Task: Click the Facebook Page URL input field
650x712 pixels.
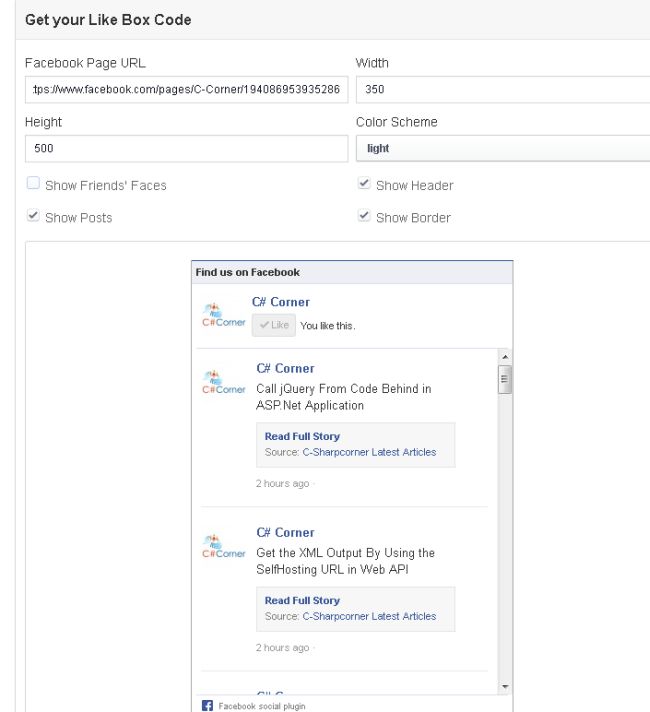Action: (x=186, y=89)
